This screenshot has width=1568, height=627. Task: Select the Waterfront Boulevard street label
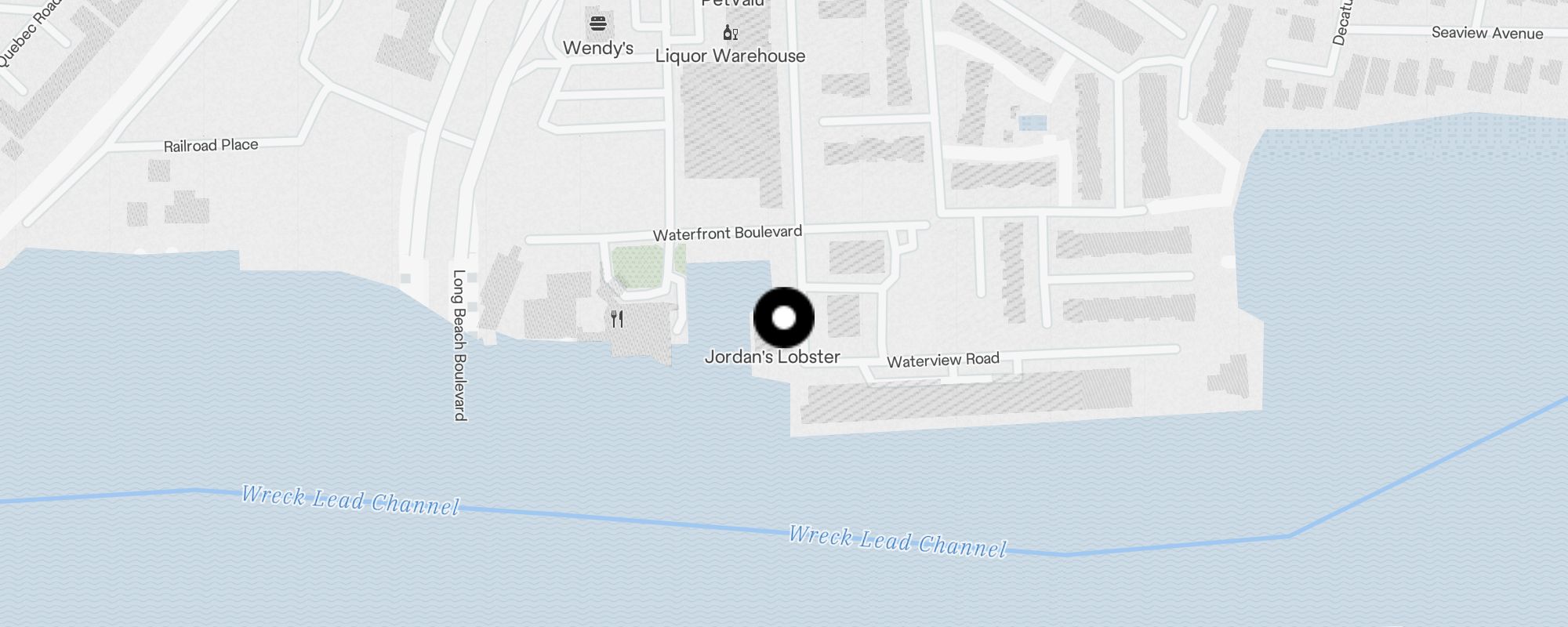[728, 234]
